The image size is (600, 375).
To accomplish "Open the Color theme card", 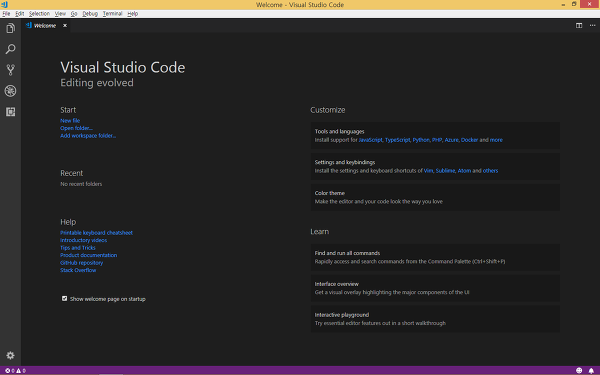I will coord(435,197).
